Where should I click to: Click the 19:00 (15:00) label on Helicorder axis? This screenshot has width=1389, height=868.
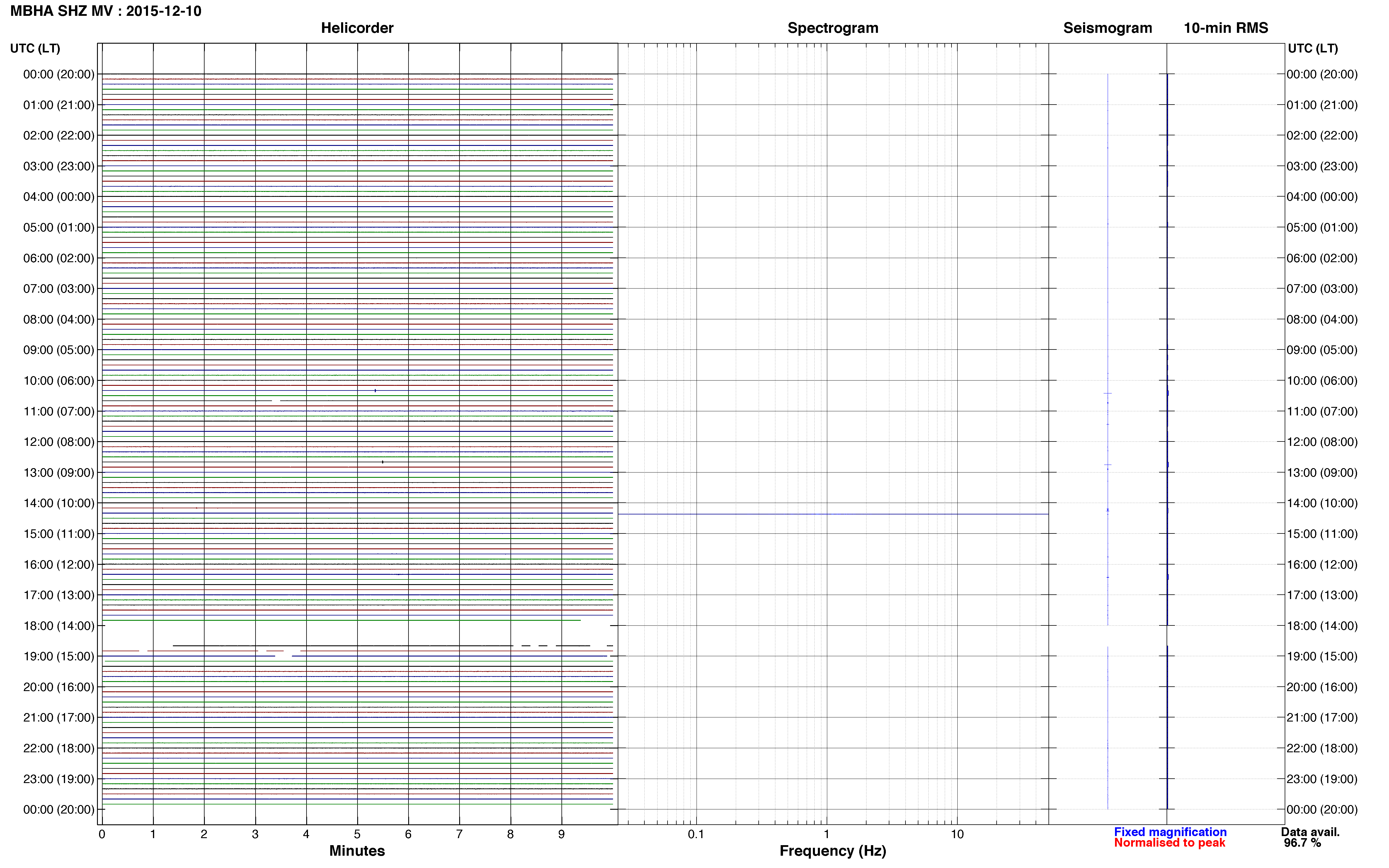pos(59,656)
